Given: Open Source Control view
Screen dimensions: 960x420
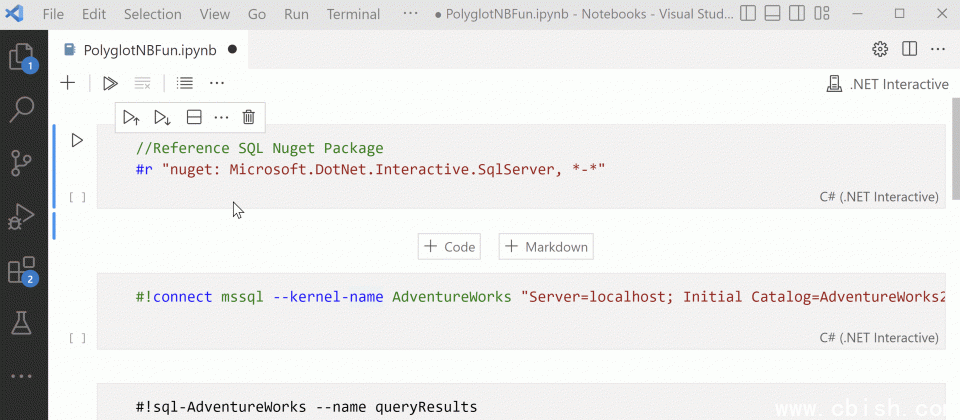Looking at the screenshot, I should coord(22,162).
